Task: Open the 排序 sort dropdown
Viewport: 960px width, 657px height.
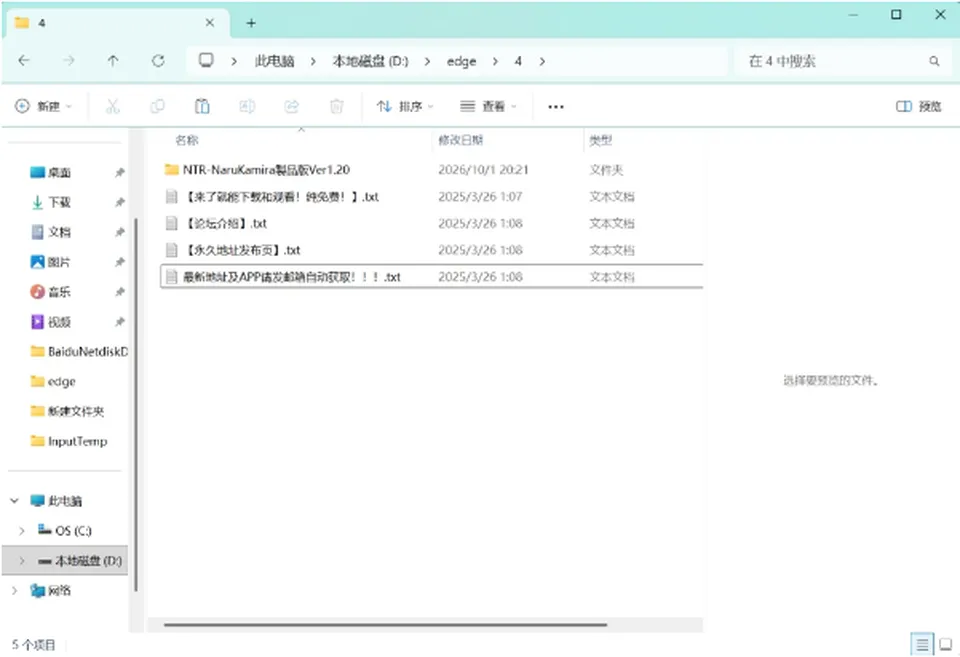Action: point(405,107)
